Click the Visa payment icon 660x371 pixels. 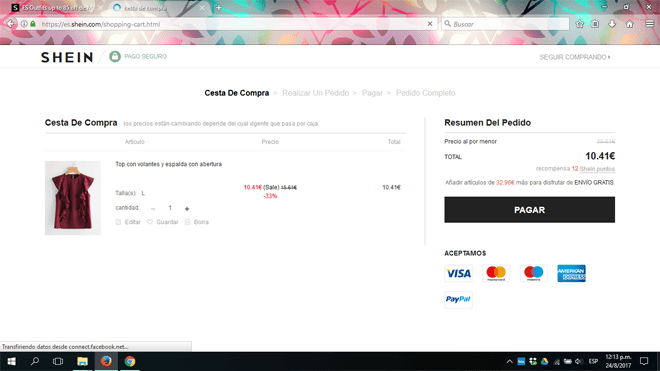(458, 274)
